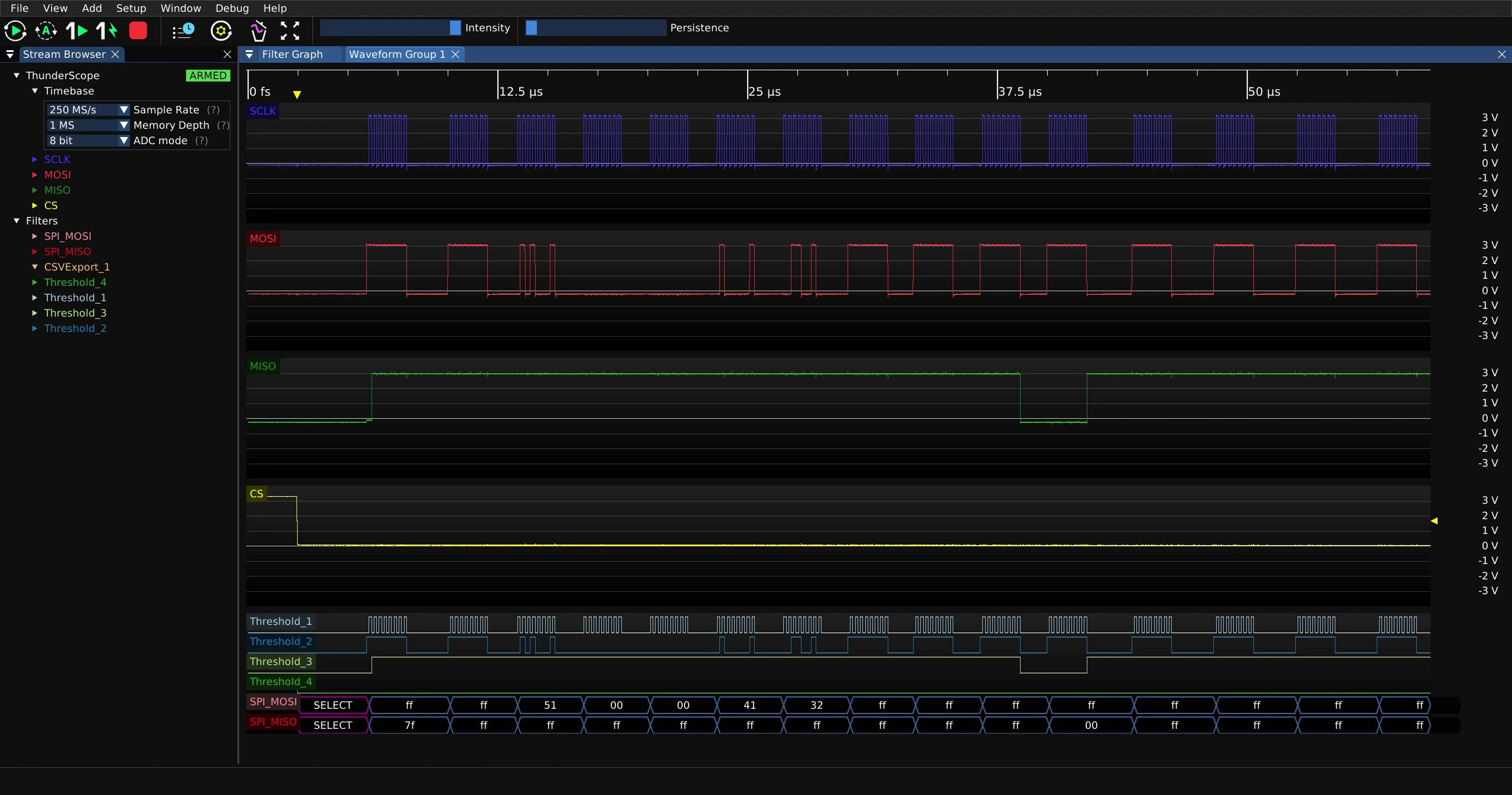Click the yellow trigger position marker on timeline
This screenshot has height=795, width=1512.
[297, 95]
